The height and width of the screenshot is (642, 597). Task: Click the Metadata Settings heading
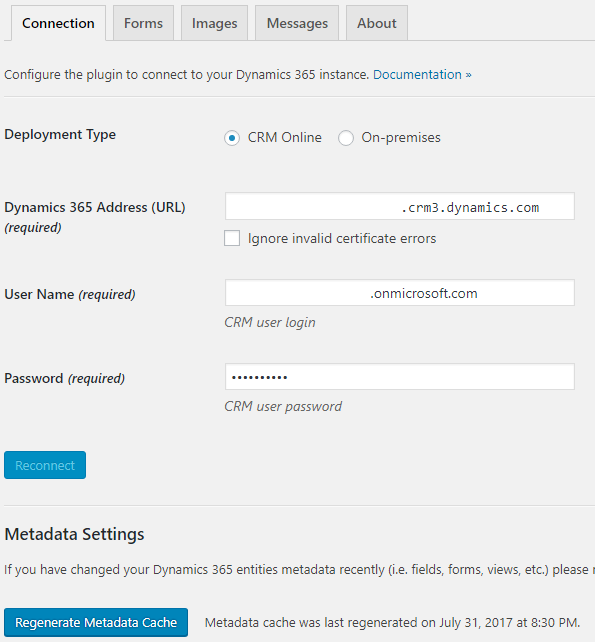(74, 534)
